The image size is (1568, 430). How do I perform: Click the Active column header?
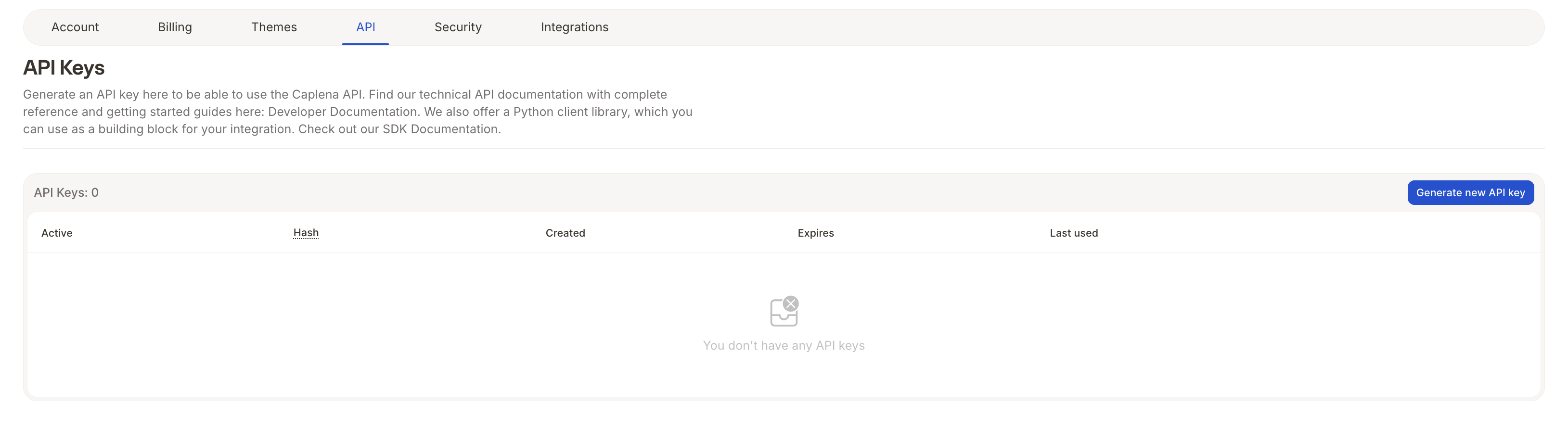coord(57,233)
